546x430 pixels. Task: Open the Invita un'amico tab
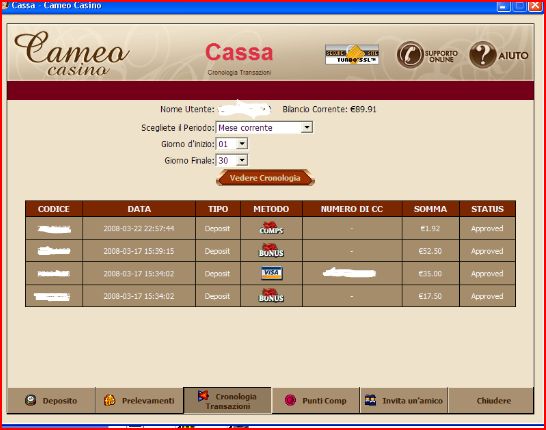pyautogui.click(x=404, y=400)
